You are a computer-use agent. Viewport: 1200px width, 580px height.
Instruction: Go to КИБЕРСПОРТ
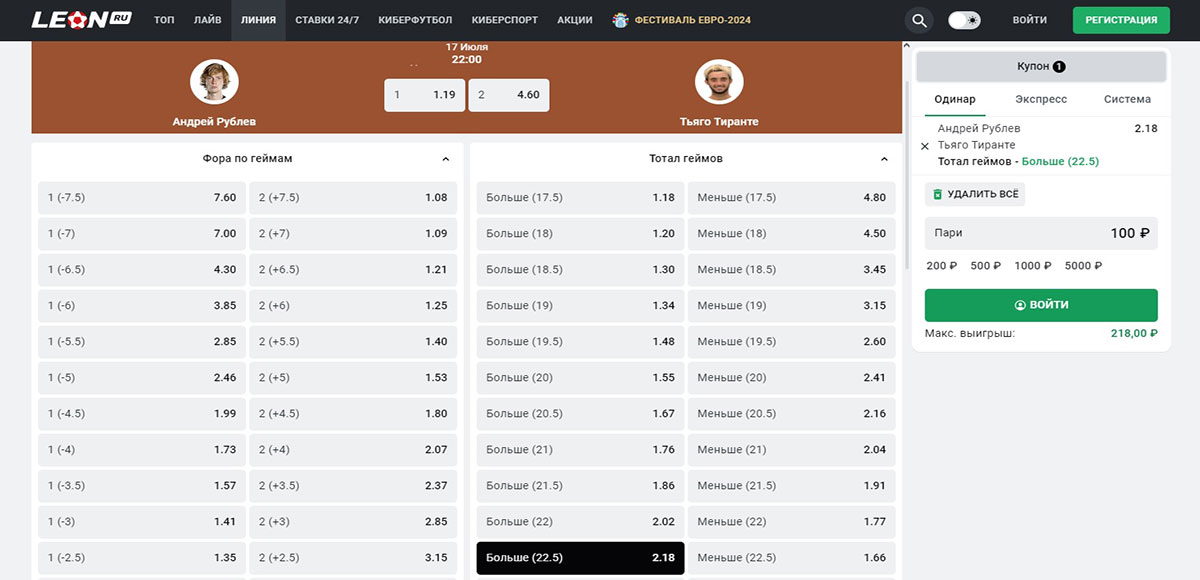[504, 20]
